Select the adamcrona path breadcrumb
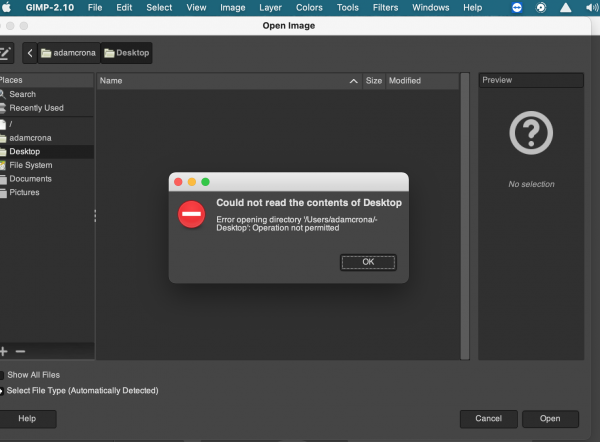This screenshot has width=600, height=442. 69,53
